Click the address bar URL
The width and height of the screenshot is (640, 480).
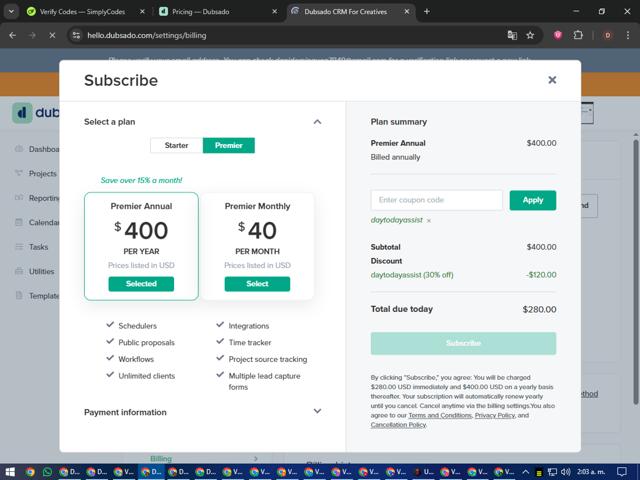pyautogui.click(x=147, y=36)
